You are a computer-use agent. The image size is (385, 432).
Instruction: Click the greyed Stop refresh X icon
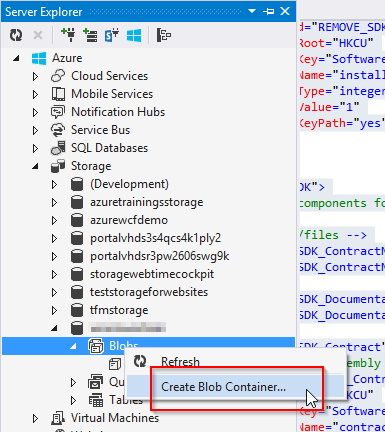coord(38,35)
